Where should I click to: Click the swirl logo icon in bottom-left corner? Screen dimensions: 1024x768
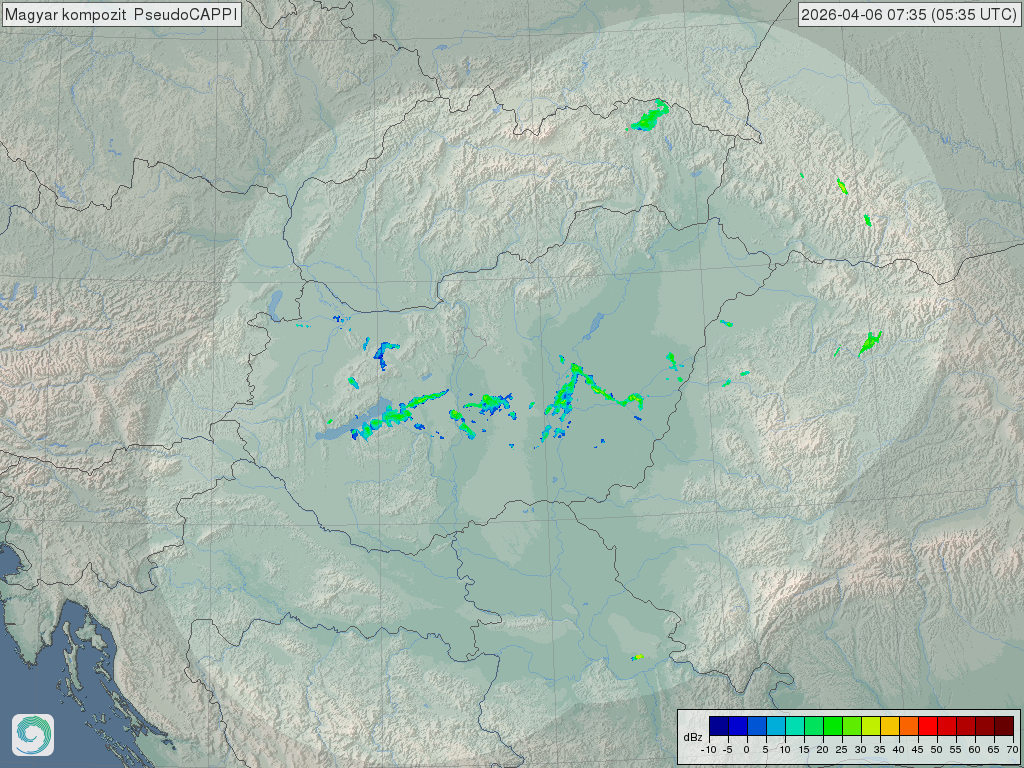point(33,735)
